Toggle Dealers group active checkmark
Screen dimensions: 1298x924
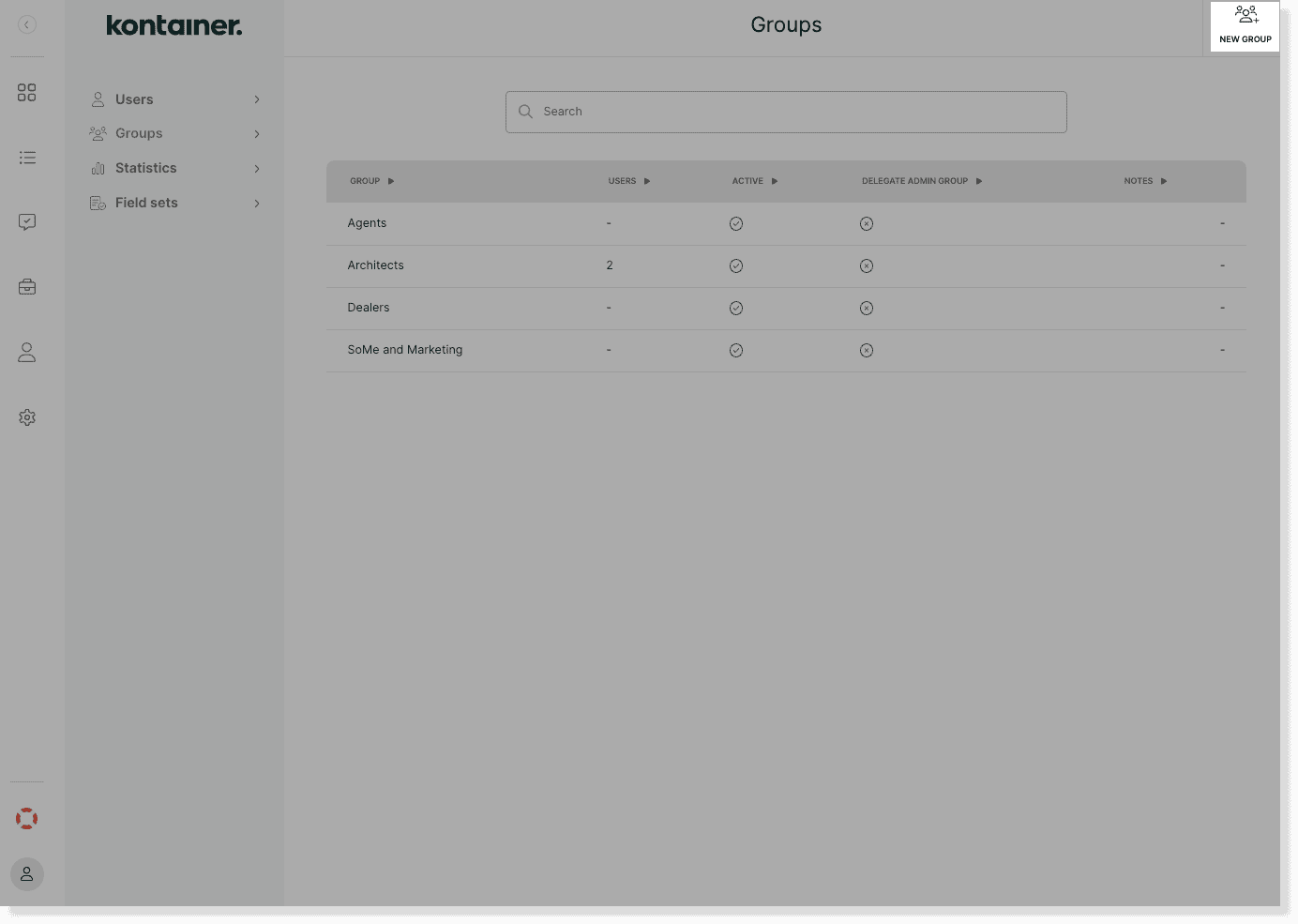coord(736,308)
